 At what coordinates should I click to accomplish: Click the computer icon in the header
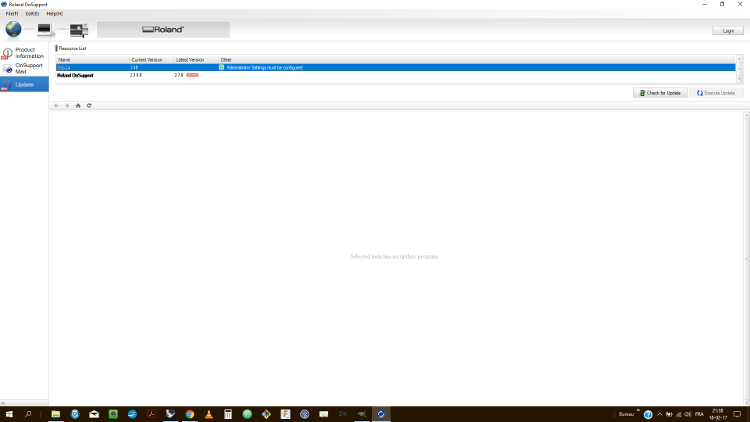point(44,30)
